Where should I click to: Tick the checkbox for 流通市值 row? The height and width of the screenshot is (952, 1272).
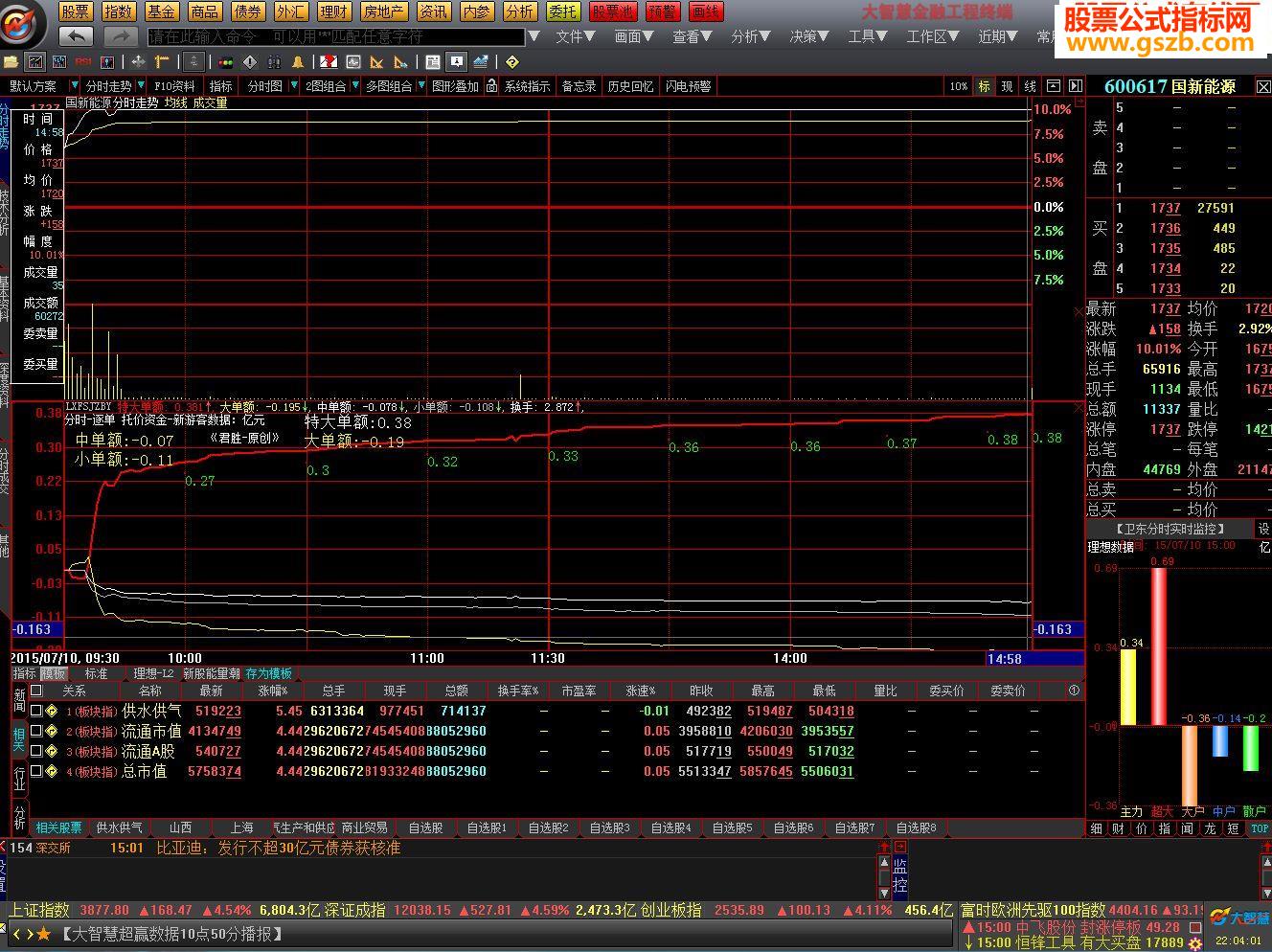point(36,731)
